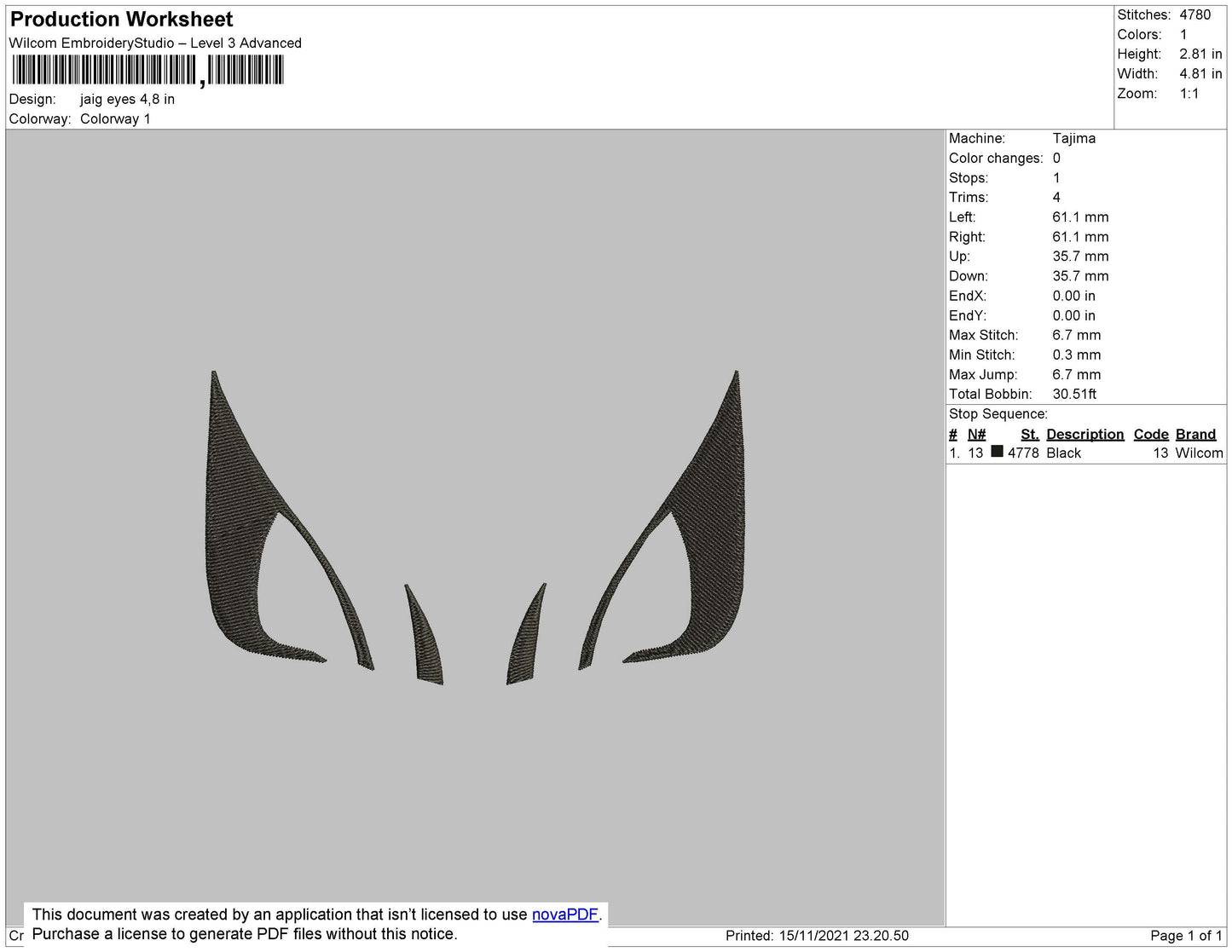1232x952 pixels.
Task: Click the Zoom value 1:1
Action: pos(1189,94)
